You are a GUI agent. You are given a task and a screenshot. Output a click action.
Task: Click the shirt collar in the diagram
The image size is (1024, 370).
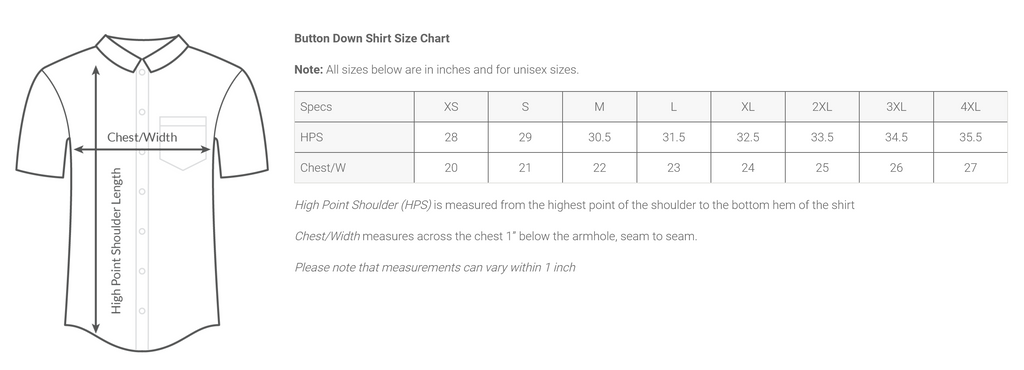coord(142,51)
